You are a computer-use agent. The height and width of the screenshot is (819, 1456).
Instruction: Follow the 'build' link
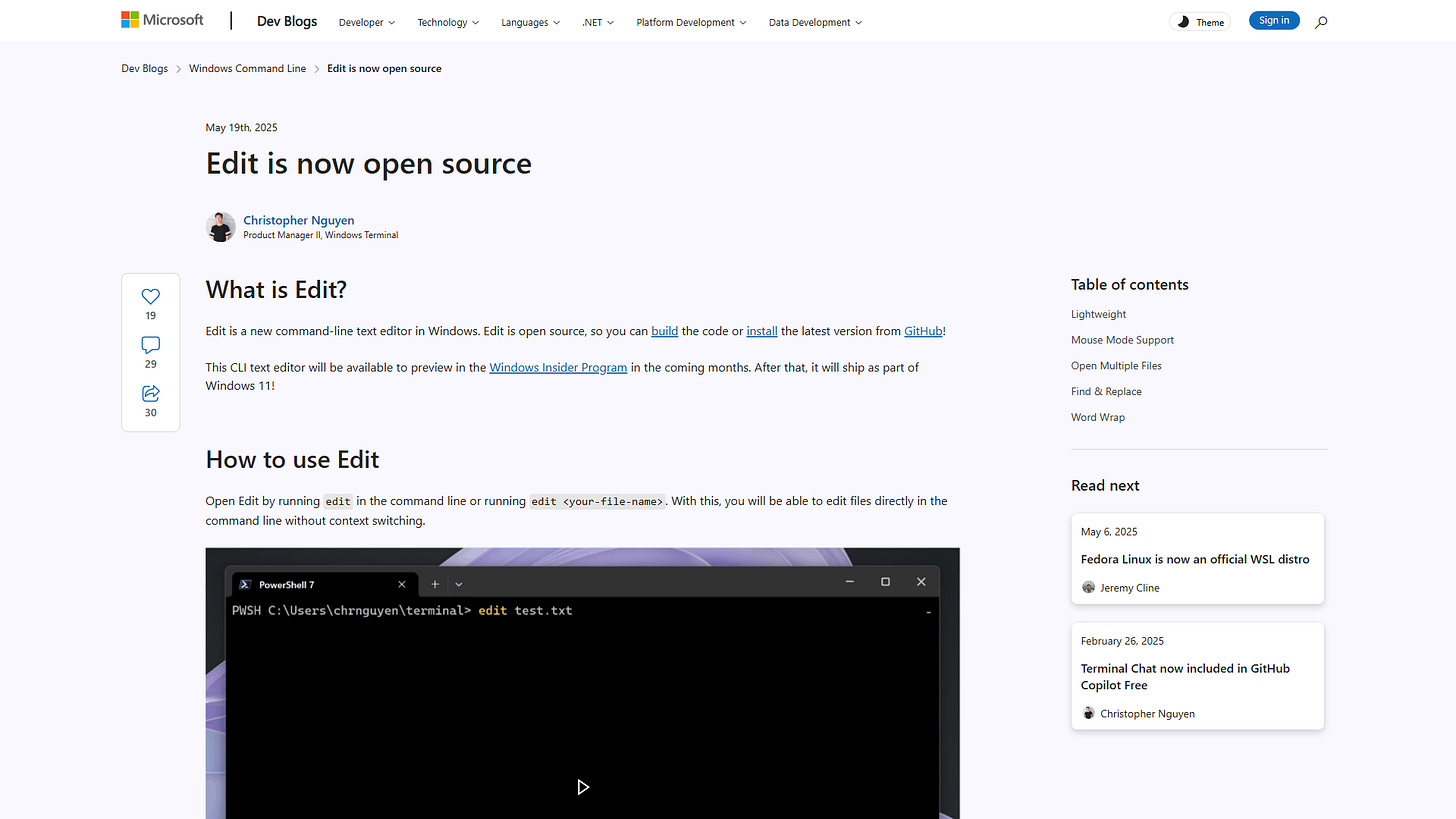665,331
